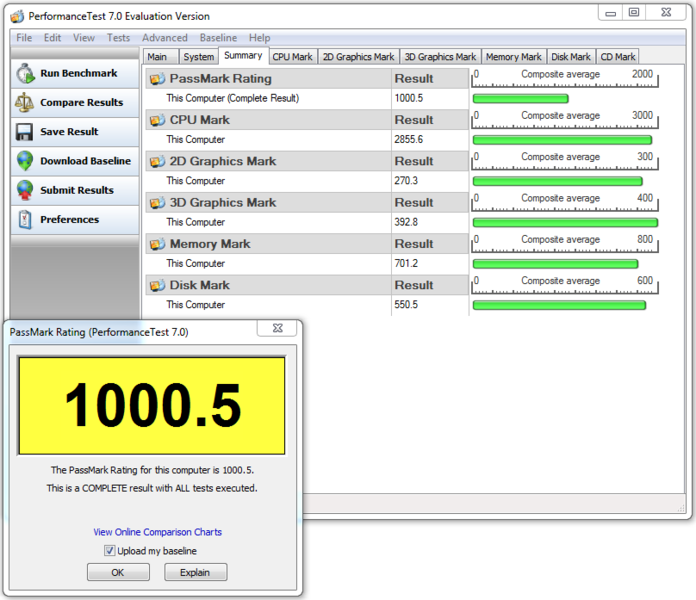Click the Submit Results globe upload icon
Image resolution: width=696 pixels, height=600 pixels.
[25, 190]
